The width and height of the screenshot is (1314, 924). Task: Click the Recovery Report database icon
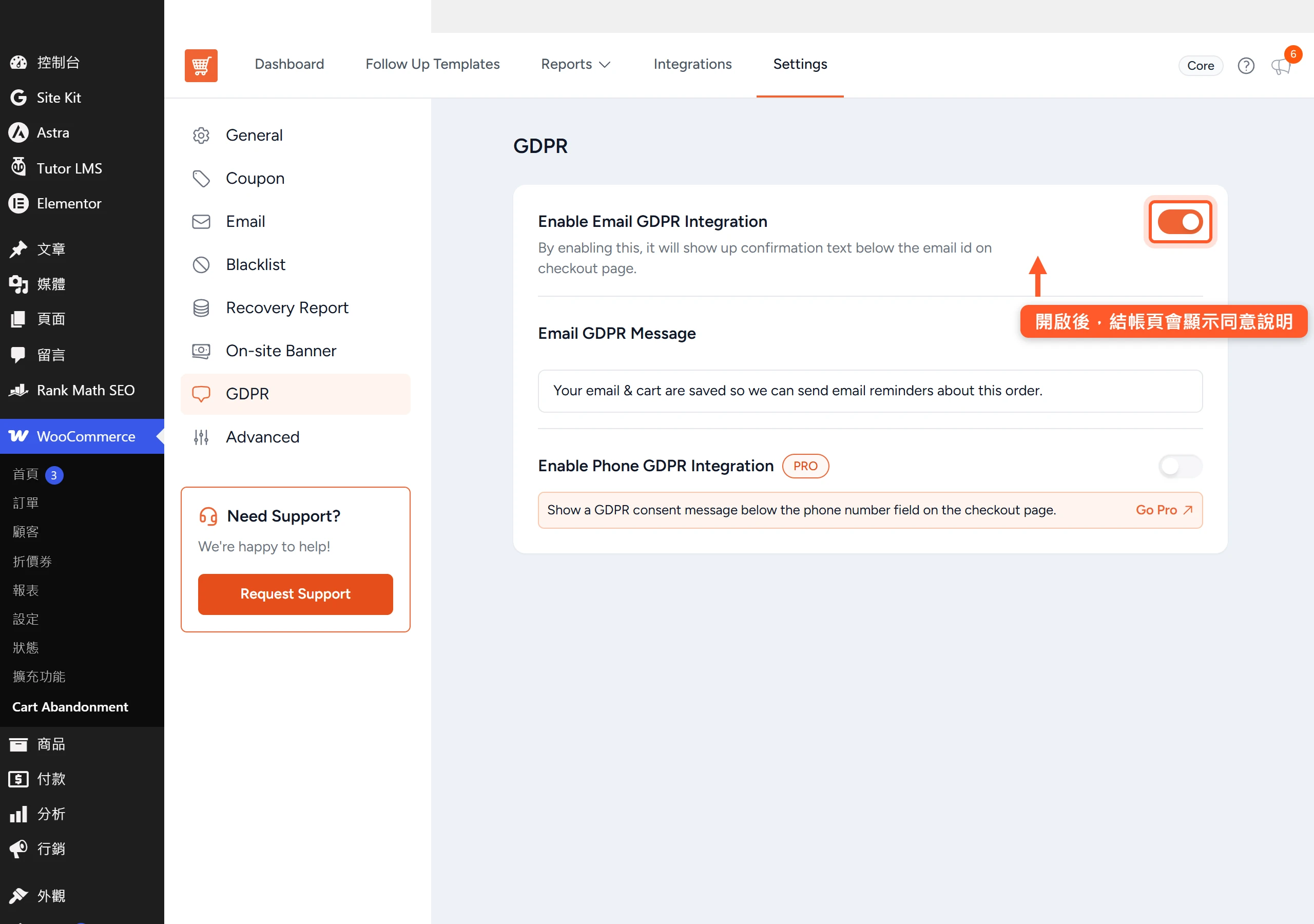point(201,308)
